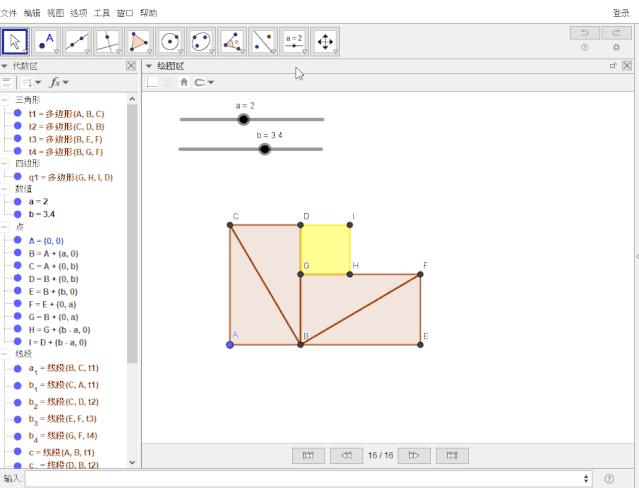639x488 pixels.
Task: Toggle algebra view auxiliary objects icon
Action: pos(7,82)
